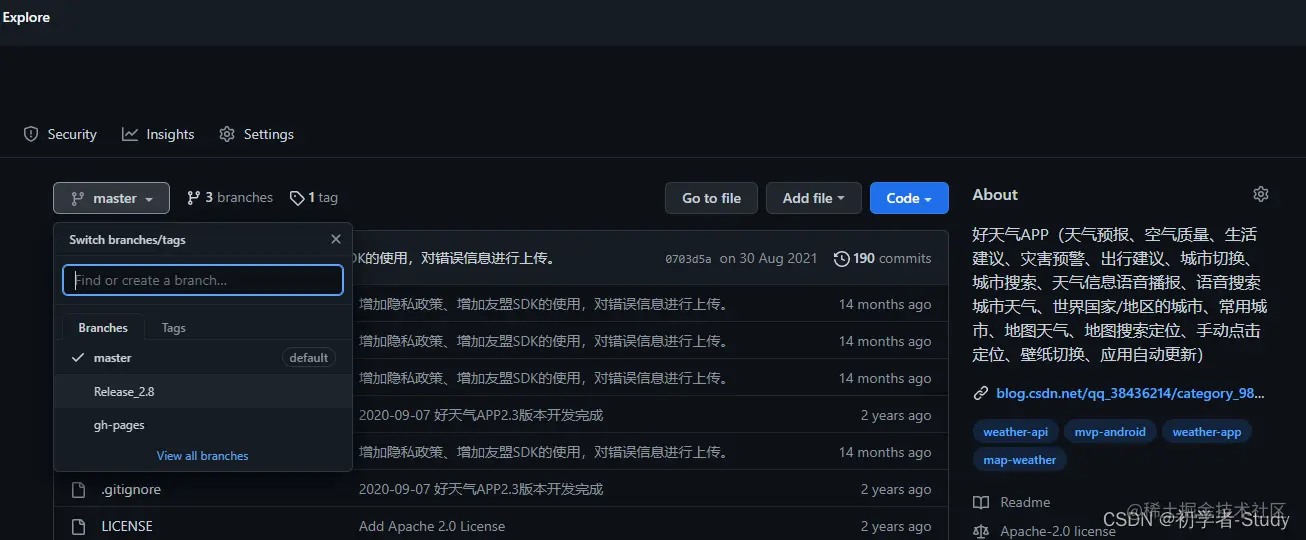Click the tag icon beside 1 tag

[297, 198]
